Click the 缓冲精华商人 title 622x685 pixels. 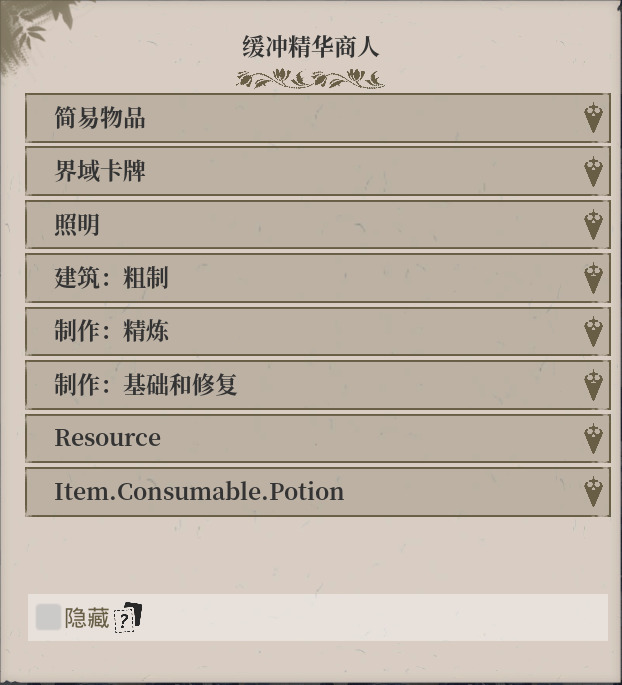[x=311, y=47]
